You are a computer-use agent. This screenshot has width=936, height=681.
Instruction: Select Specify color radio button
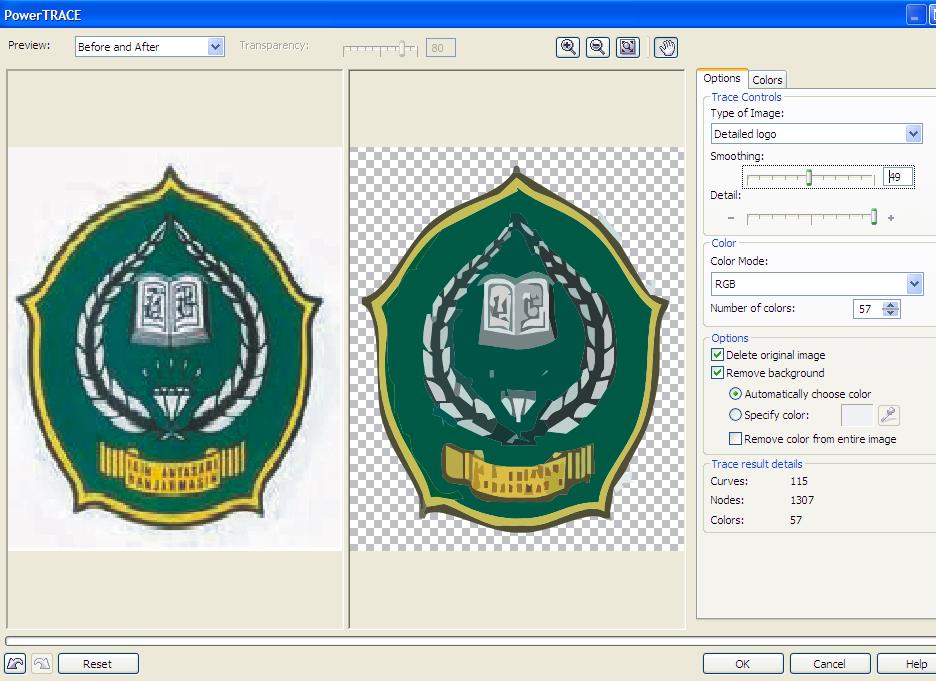tap(735, 415)
